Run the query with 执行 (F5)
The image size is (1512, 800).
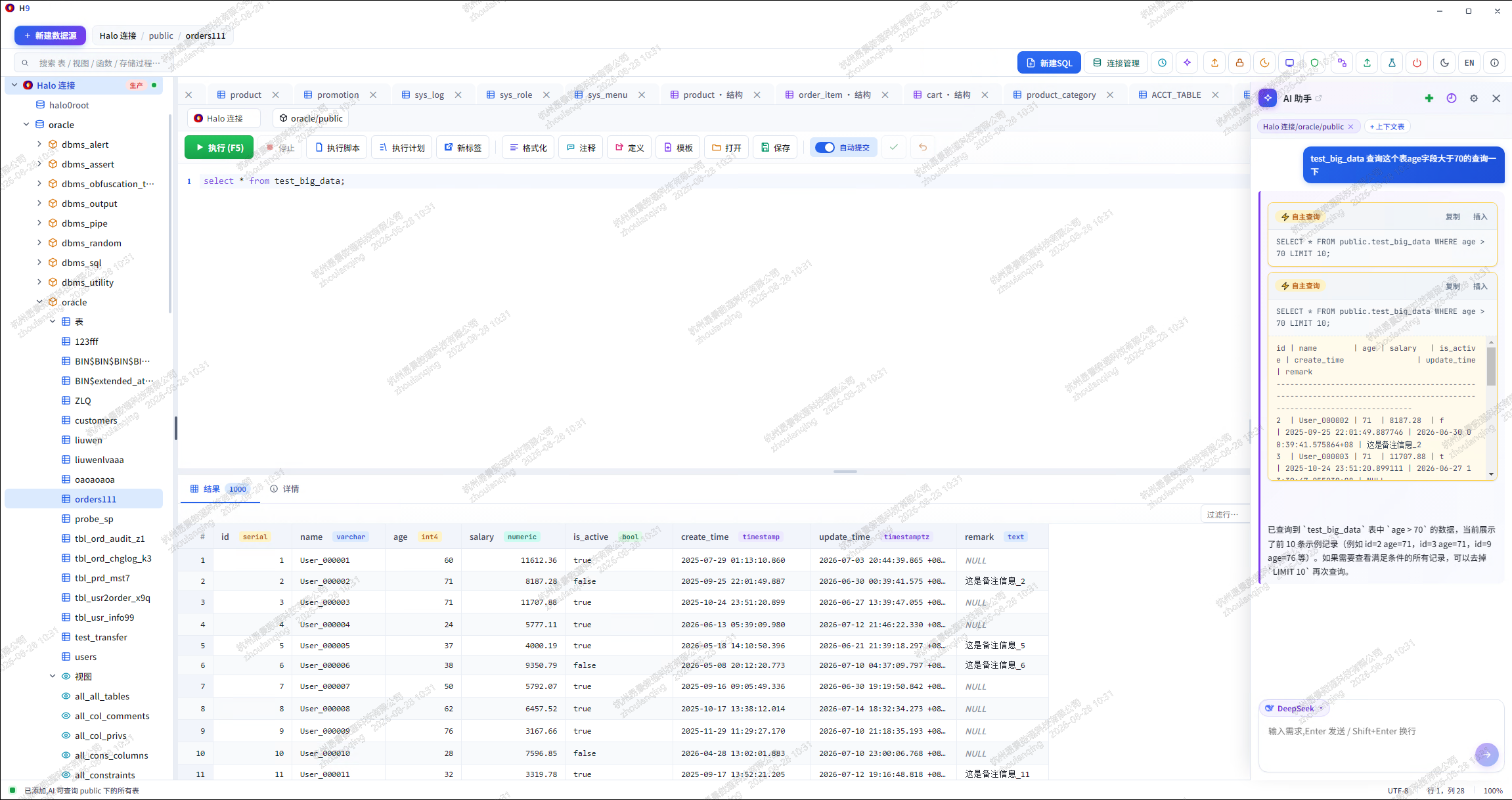(x=219, y=148)
